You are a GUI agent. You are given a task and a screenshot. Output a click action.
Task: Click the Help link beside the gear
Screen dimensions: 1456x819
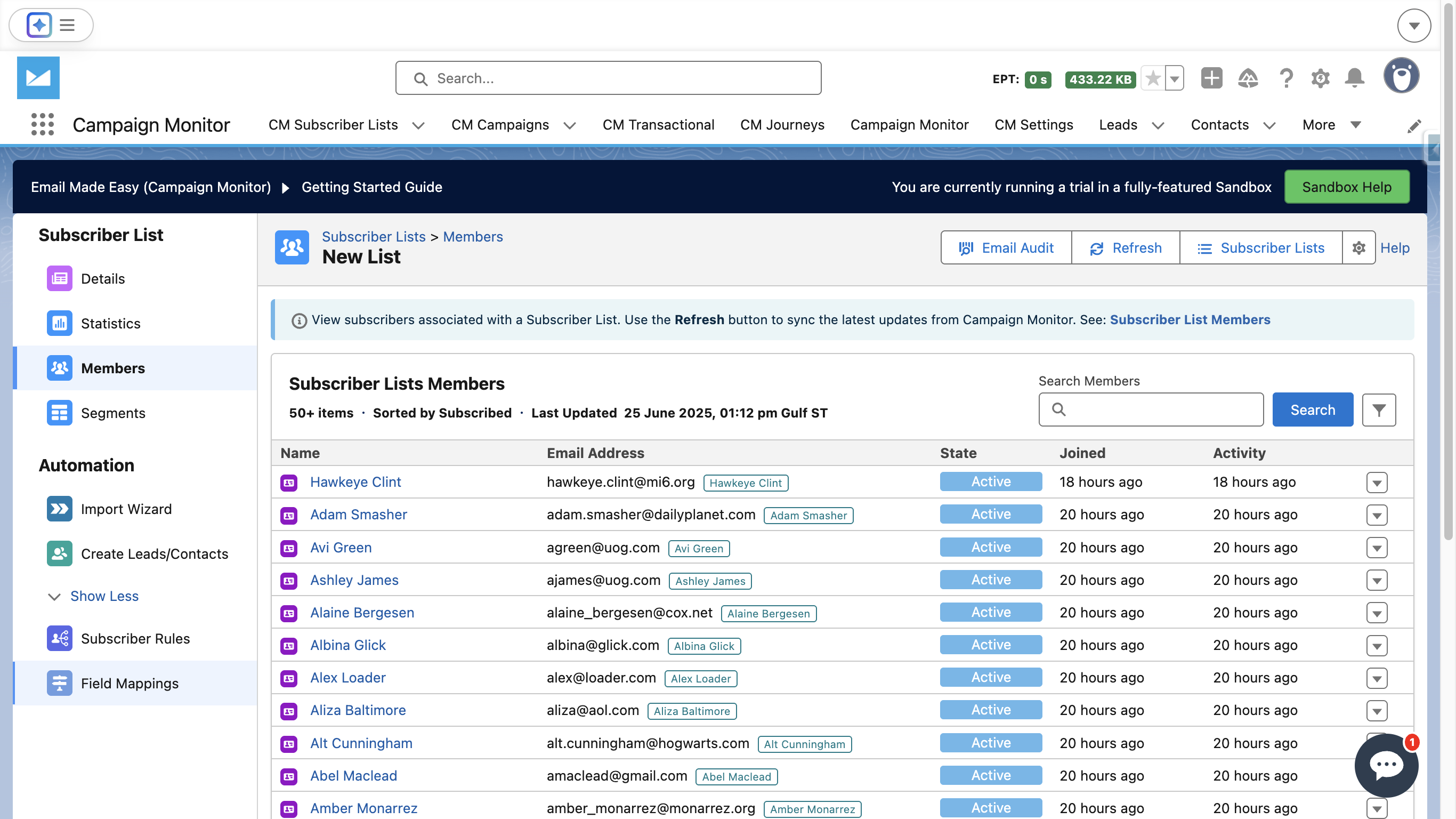tap(1394, 248)
